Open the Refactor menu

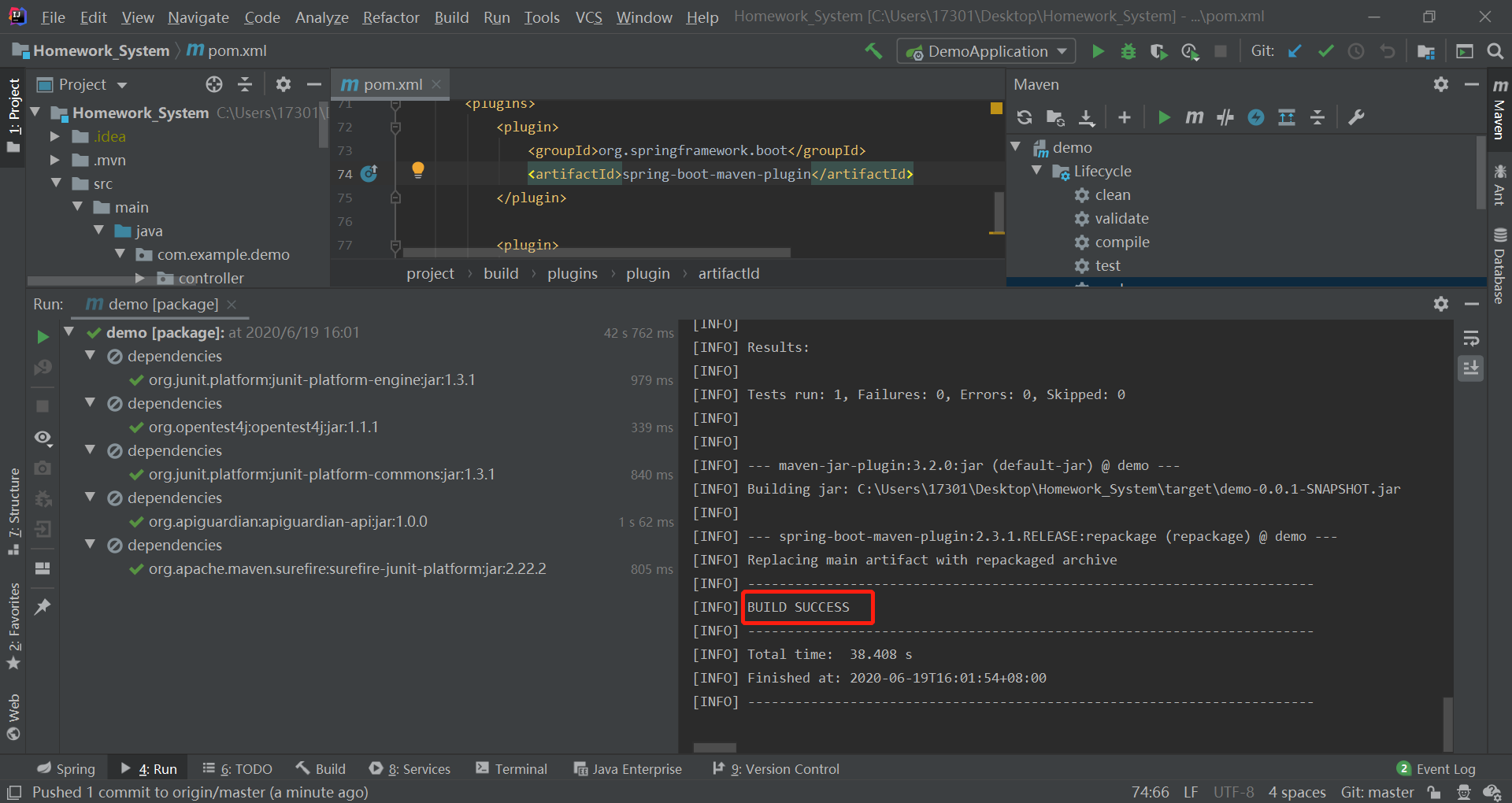click(391, 17)
